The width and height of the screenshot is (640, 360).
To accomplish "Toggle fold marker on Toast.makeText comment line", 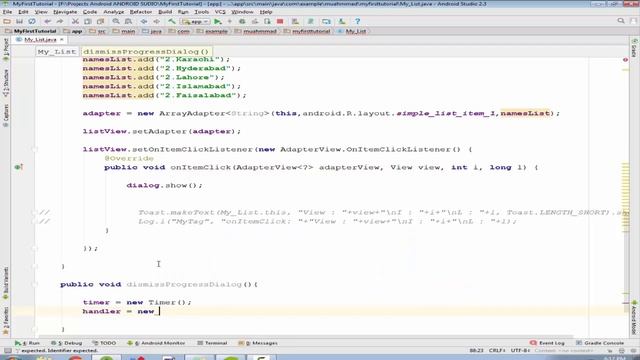I will pos(35,212).
